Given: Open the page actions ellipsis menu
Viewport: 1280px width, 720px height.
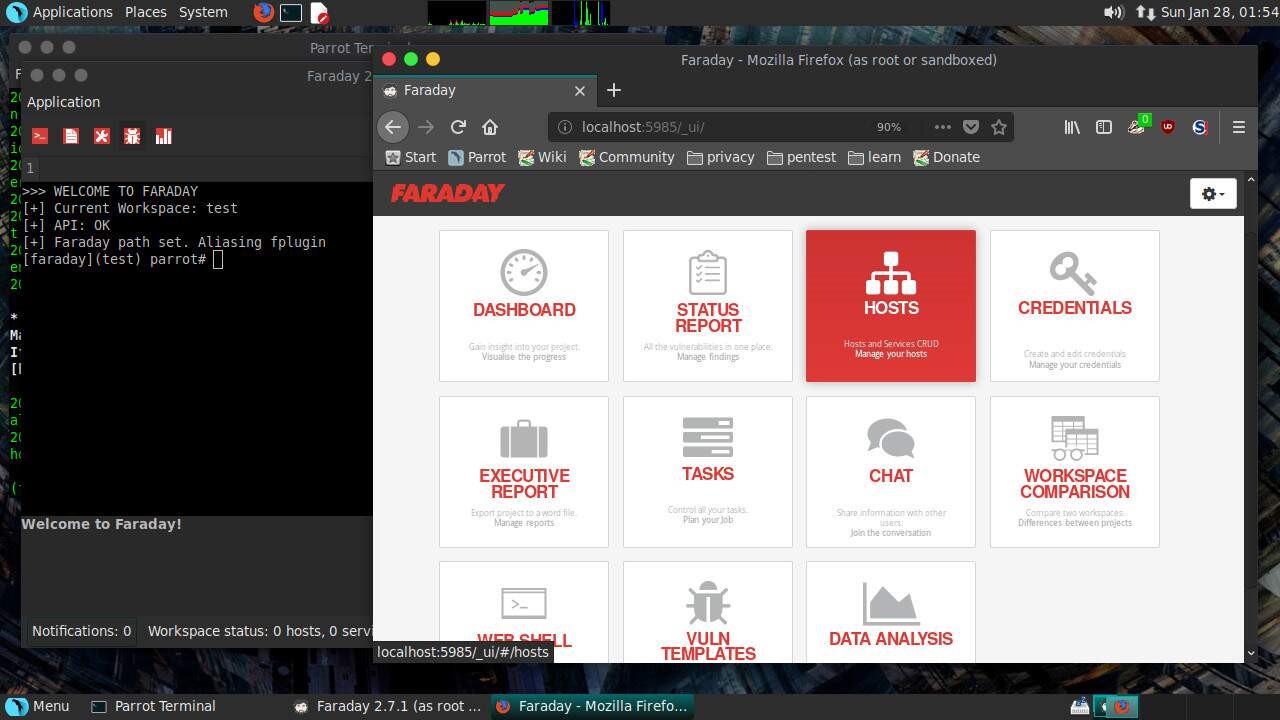Looking at the screenshot, I should click(942, 127).
